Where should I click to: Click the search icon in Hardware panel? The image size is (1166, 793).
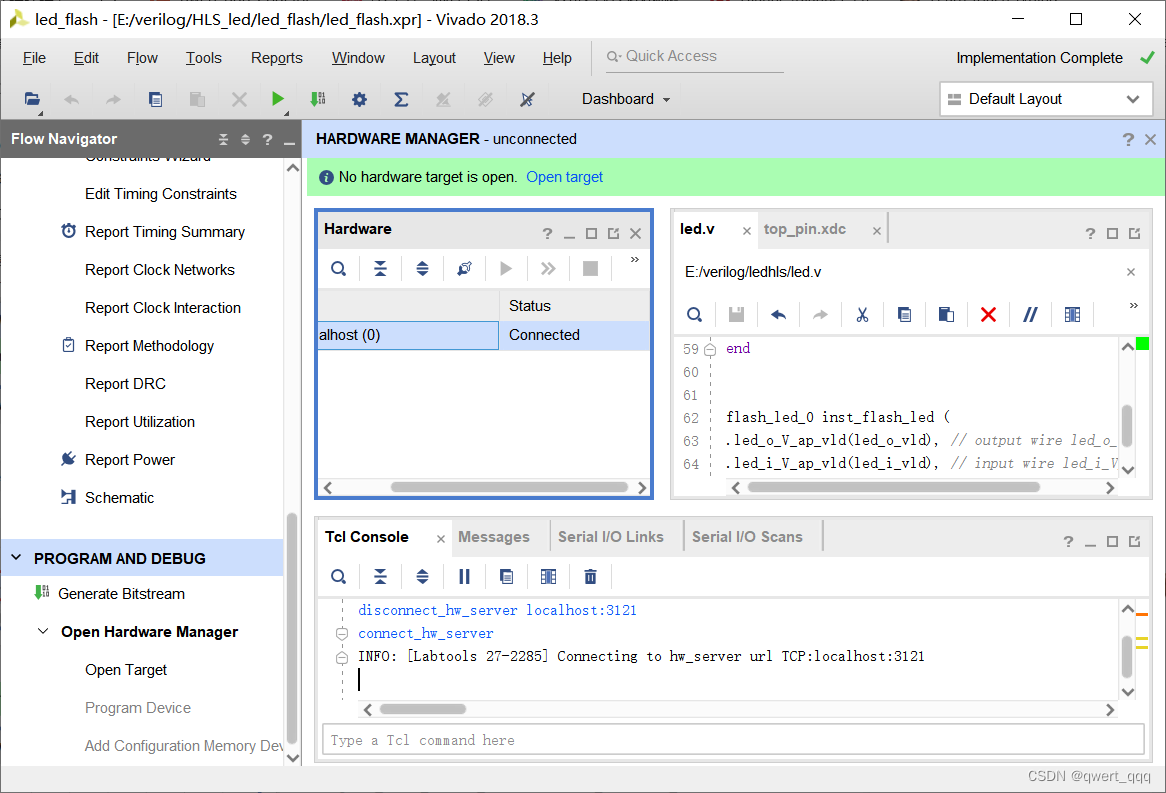[x=338, y=269]
